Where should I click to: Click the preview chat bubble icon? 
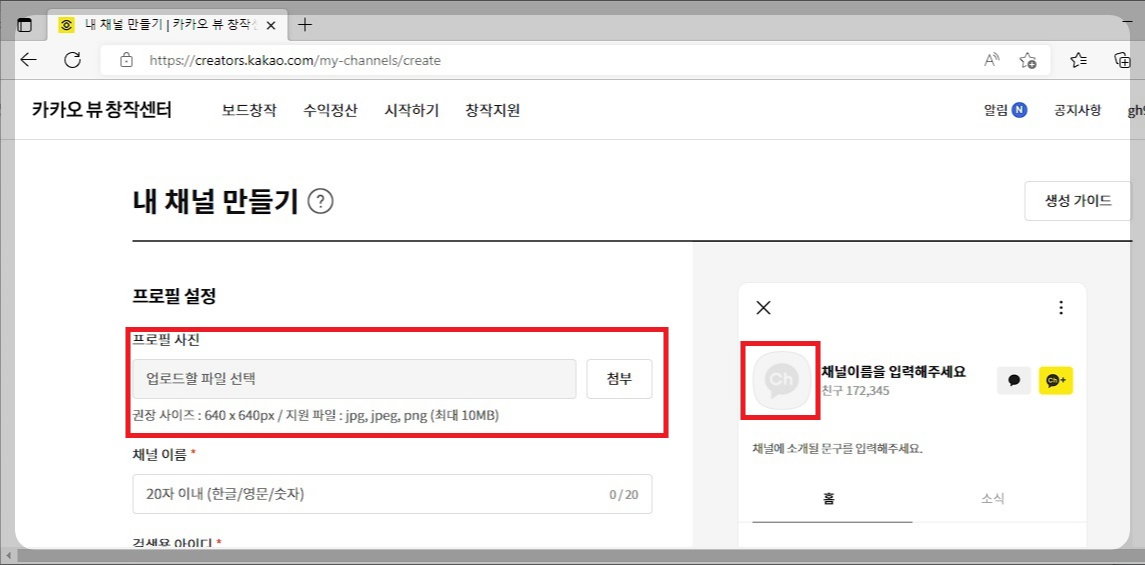click(1014, 380)
